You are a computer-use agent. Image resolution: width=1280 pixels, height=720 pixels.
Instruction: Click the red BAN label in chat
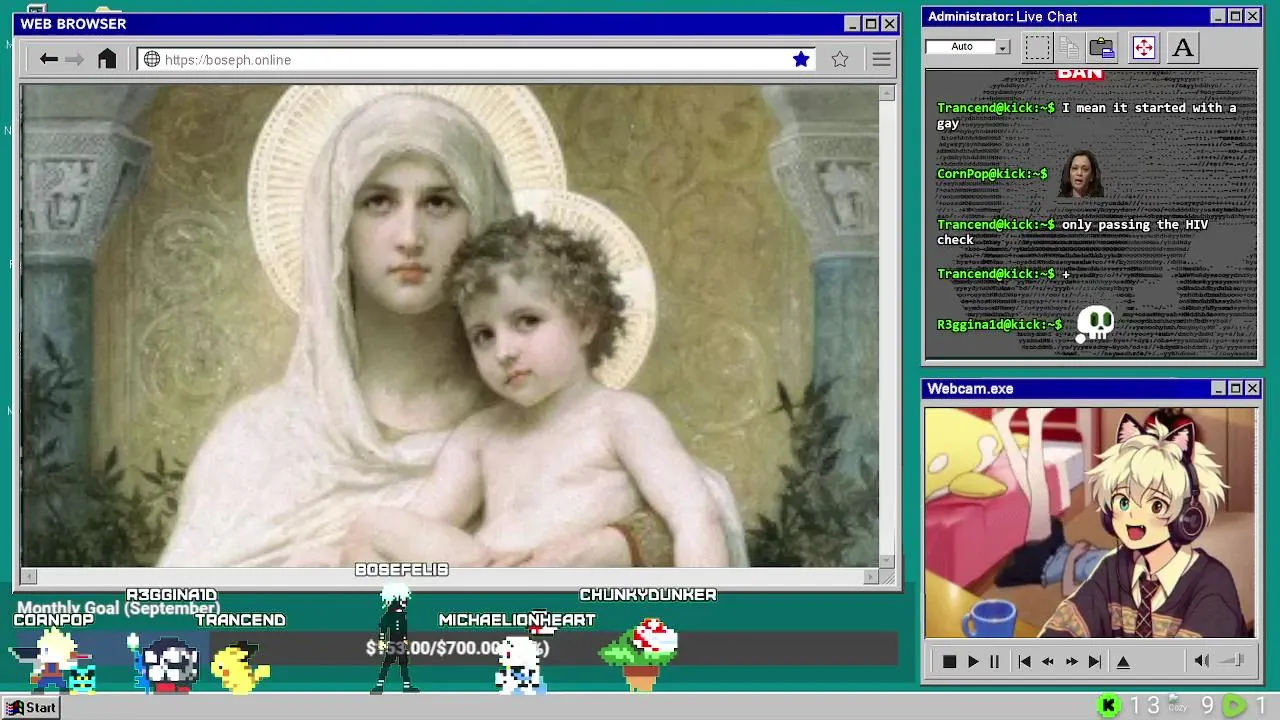[x=1080, y=74]
